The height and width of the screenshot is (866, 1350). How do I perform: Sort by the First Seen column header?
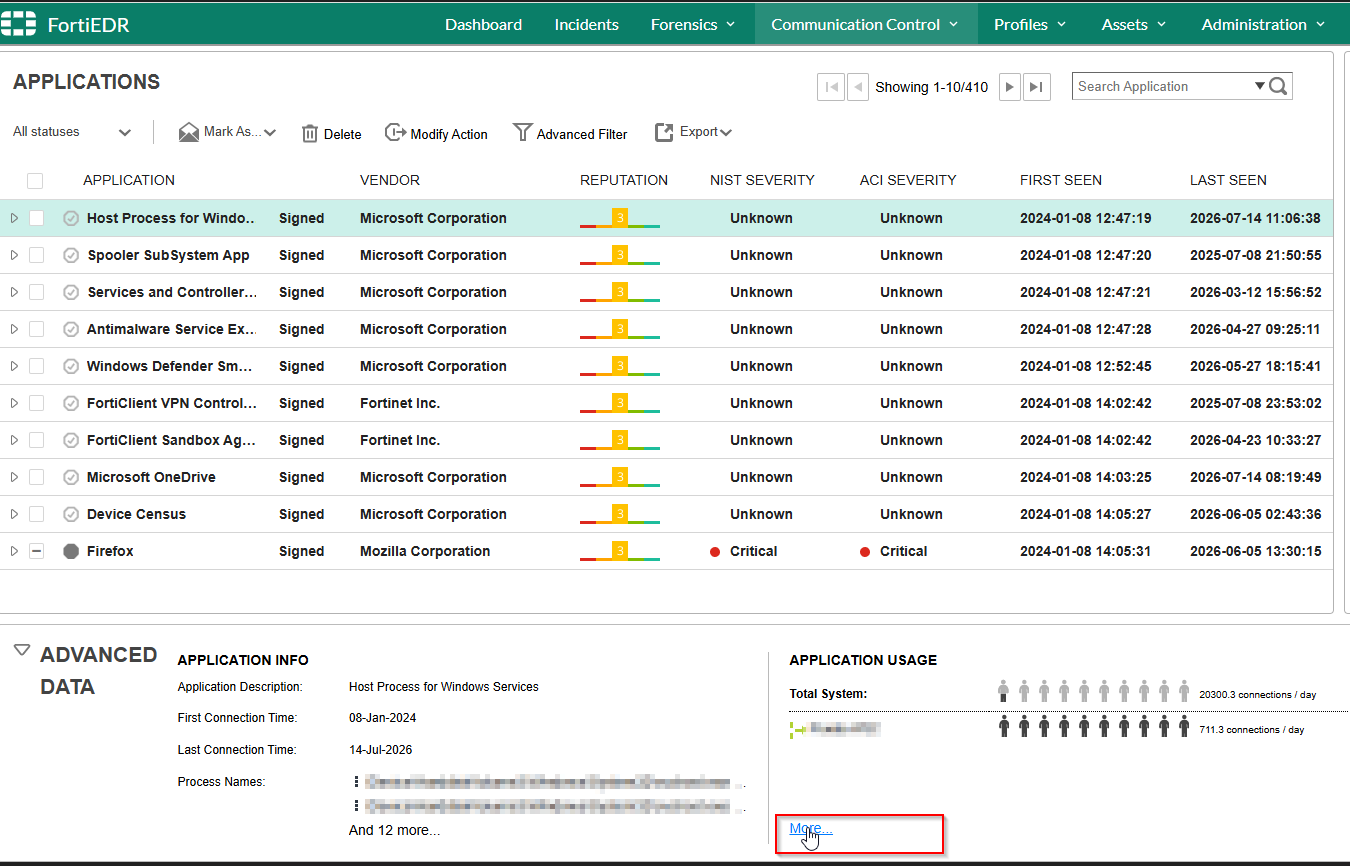coord(1061,181)
